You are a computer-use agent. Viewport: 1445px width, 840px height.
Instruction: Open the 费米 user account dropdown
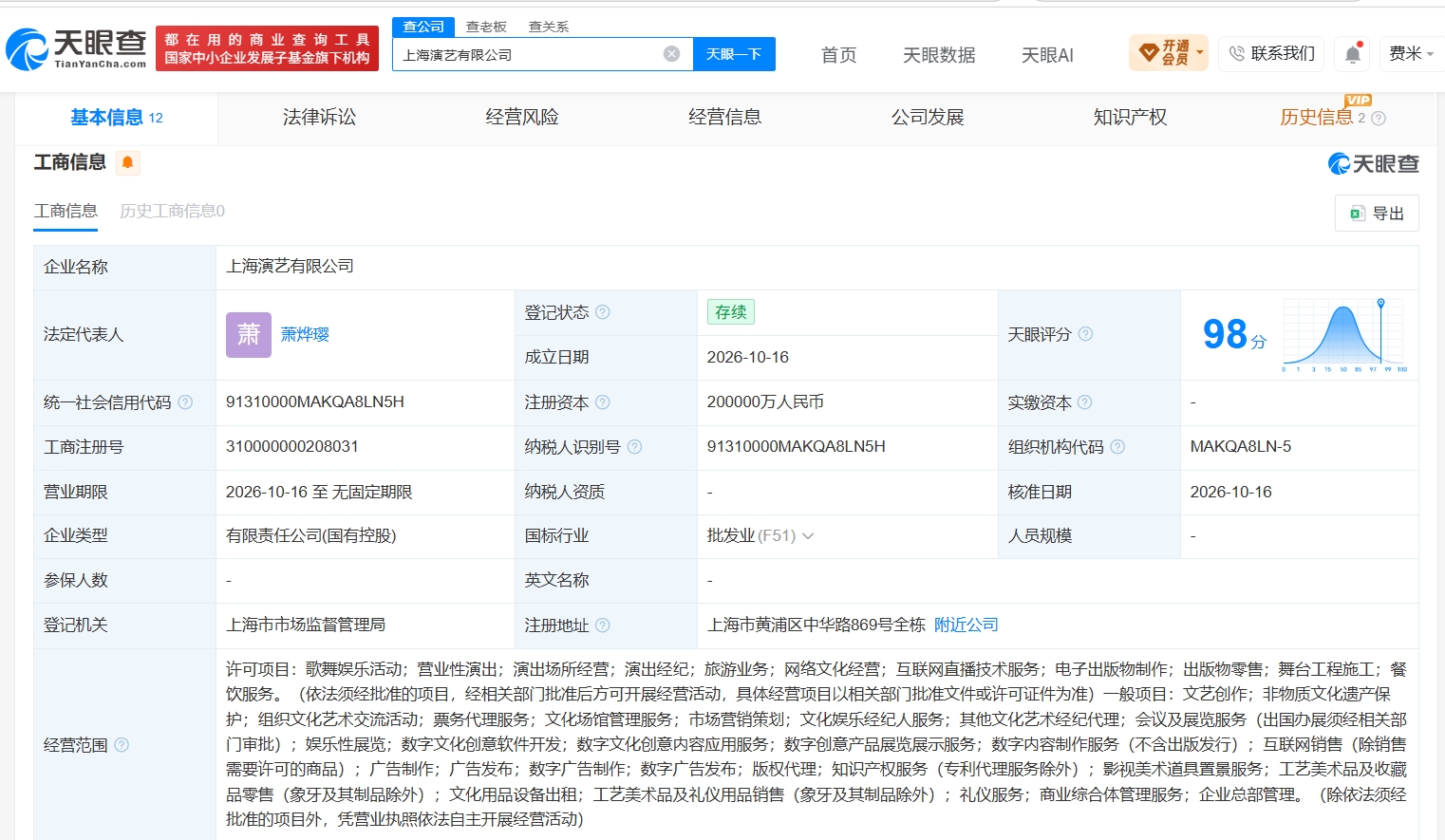[1411, 53]
